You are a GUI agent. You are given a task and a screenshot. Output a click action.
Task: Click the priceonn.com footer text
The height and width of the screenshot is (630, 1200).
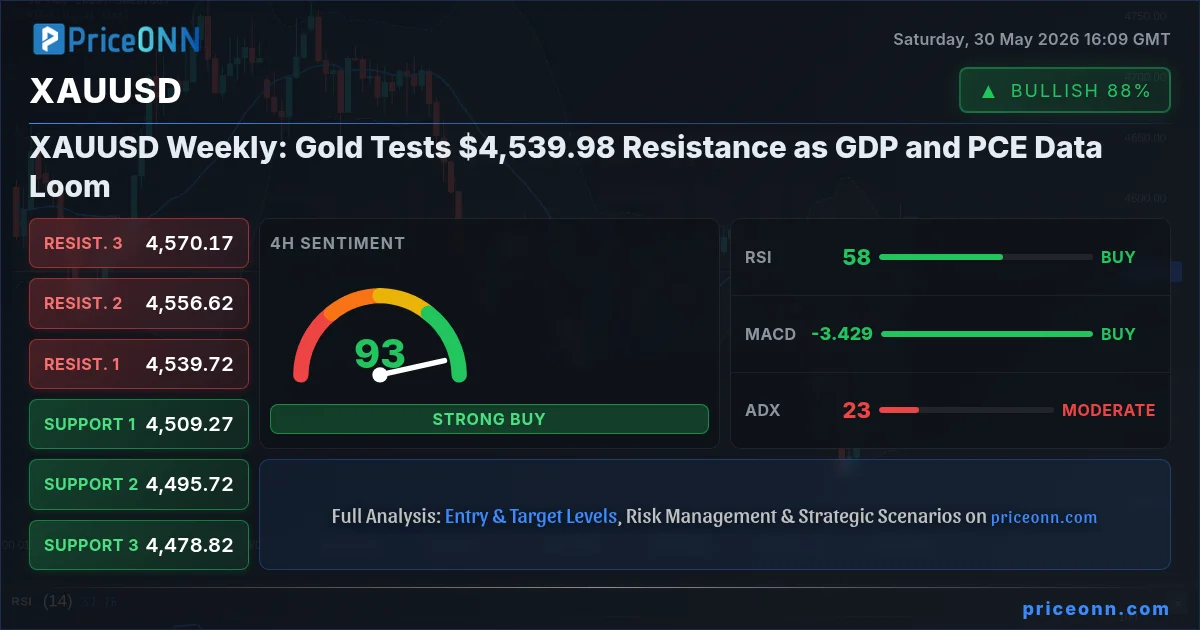(x=1096, y=608)
